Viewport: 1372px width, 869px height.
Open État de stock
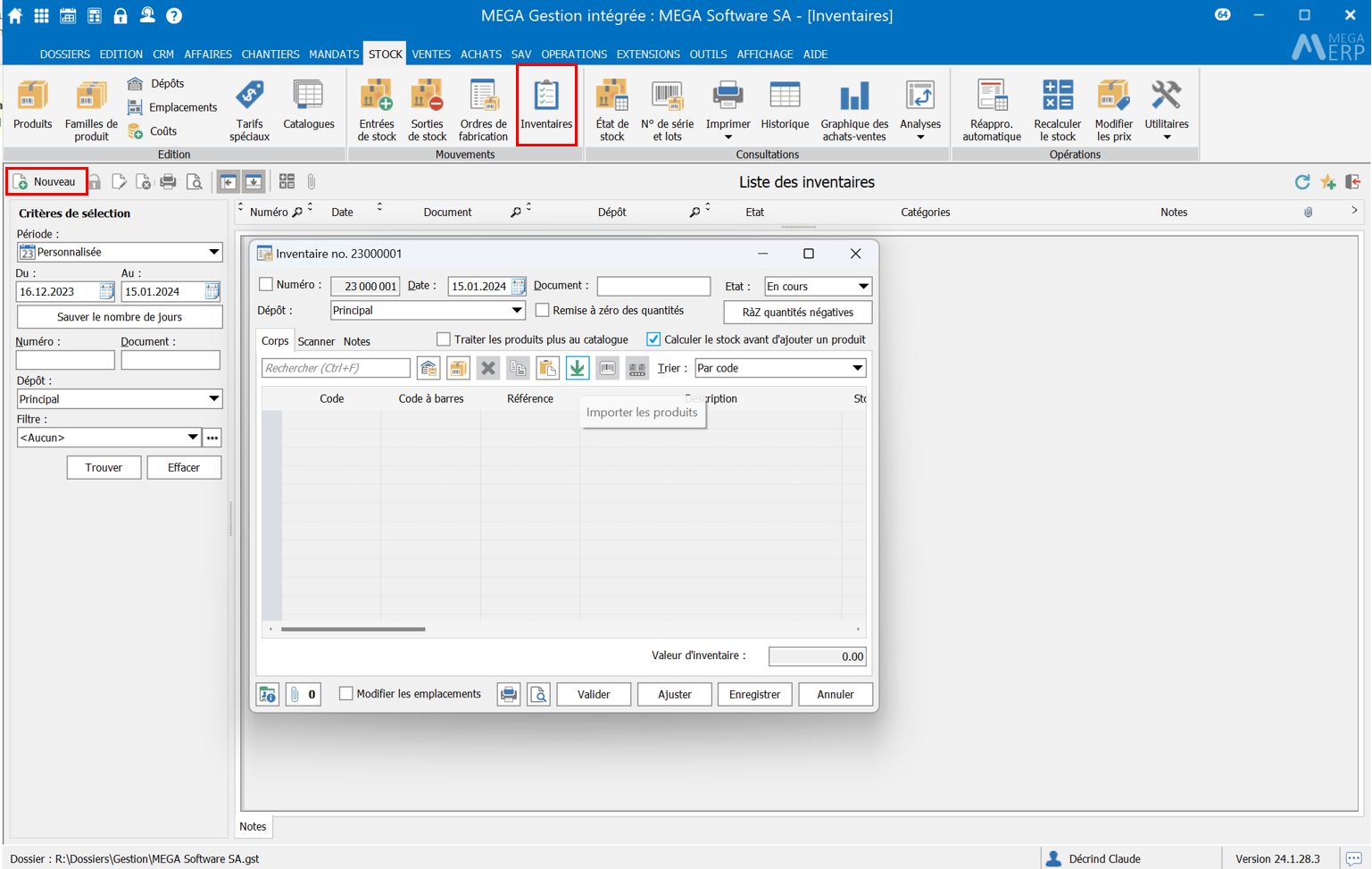tap(612, 111)
